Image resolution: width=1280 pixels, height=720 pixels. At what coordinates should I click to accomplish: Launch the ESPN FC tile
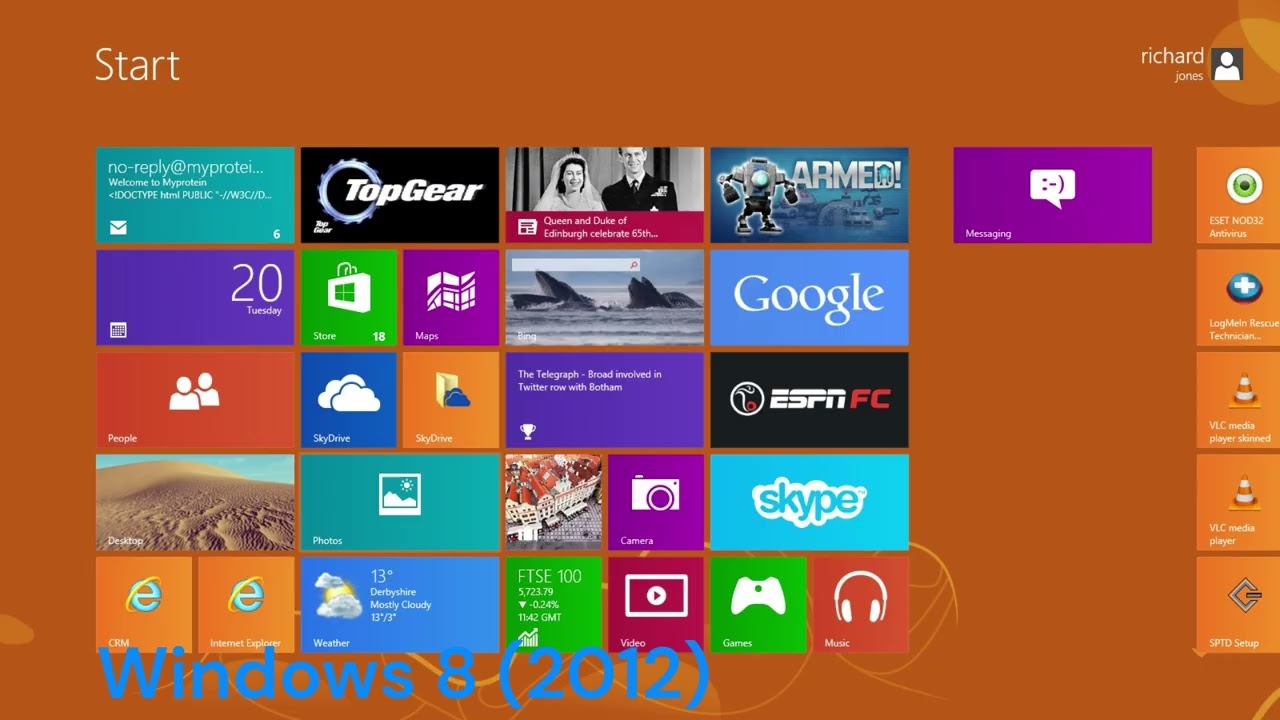pyautogui.click(x=810, y=400)
